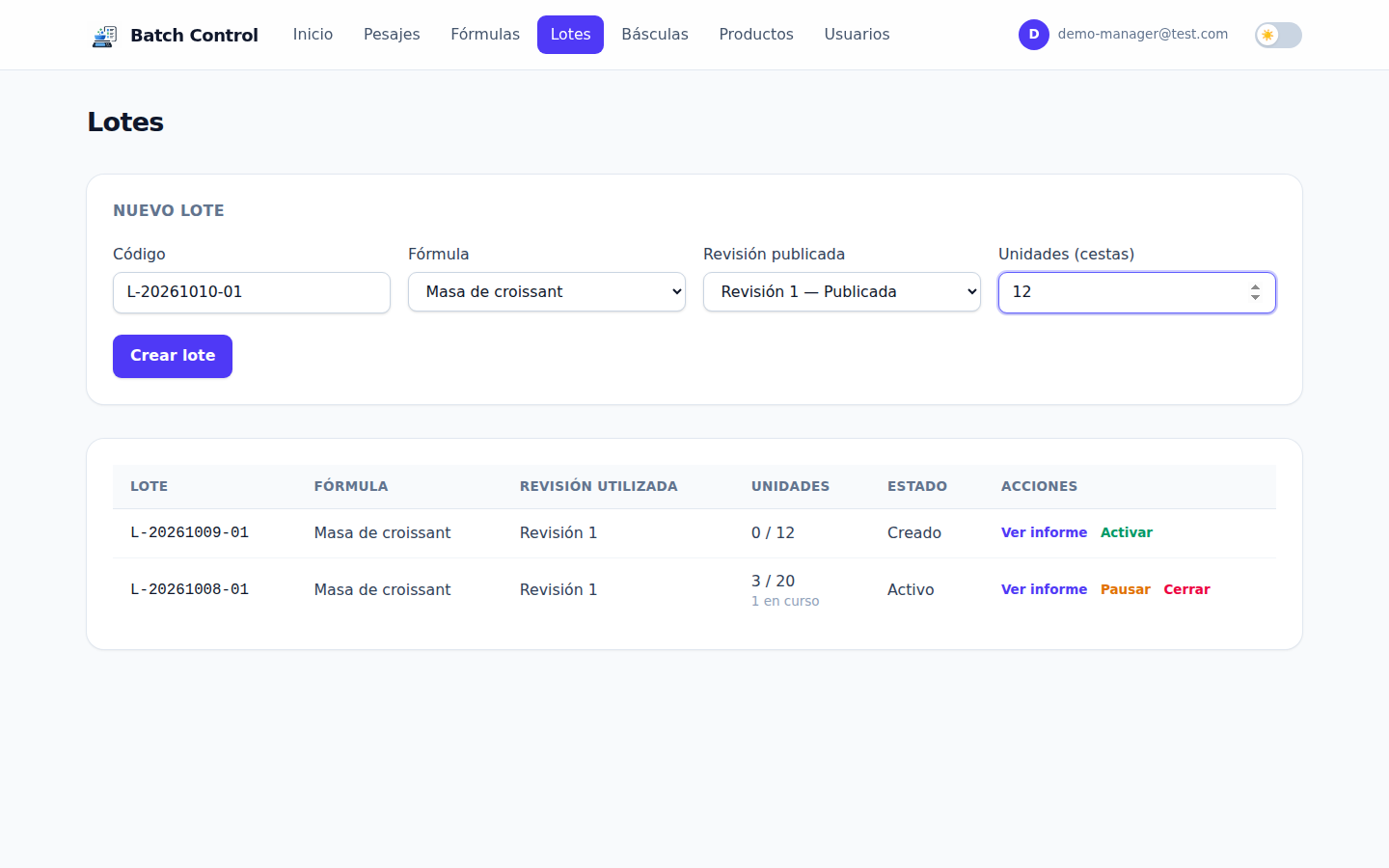This screenshot has height=868, width=1389.
Task: Go to the Usuarios tab
Action: click(857, 35)
